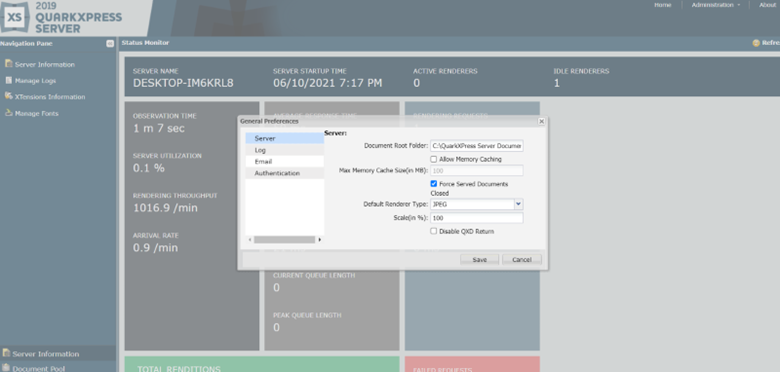The height and width of the screenshot is (372, 780).
Task: Click the observation time 1 m 7 sec
Action: coord(159,128)
